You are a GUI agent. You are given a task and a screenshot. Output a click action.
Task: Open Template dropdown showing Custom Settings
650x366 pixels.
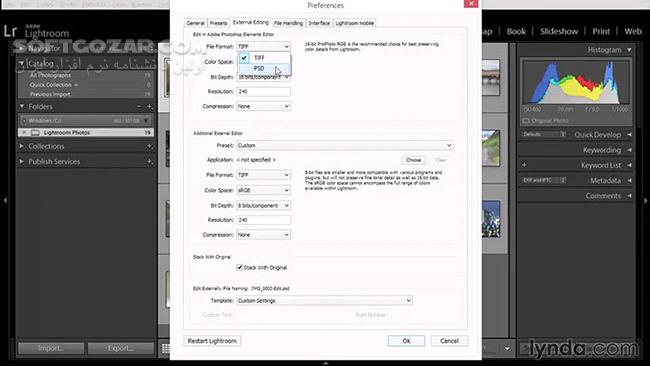pos(324,301)
